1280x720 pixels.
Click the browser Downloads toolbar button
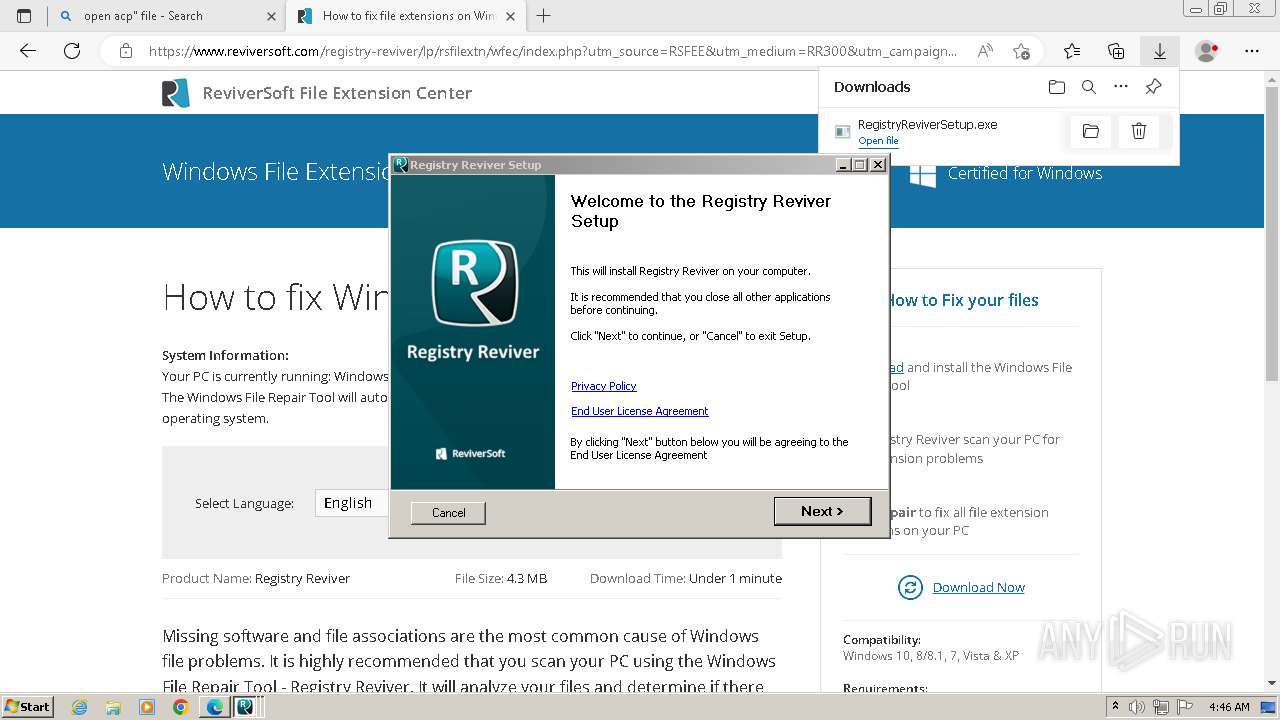[x=1159, y=51]
